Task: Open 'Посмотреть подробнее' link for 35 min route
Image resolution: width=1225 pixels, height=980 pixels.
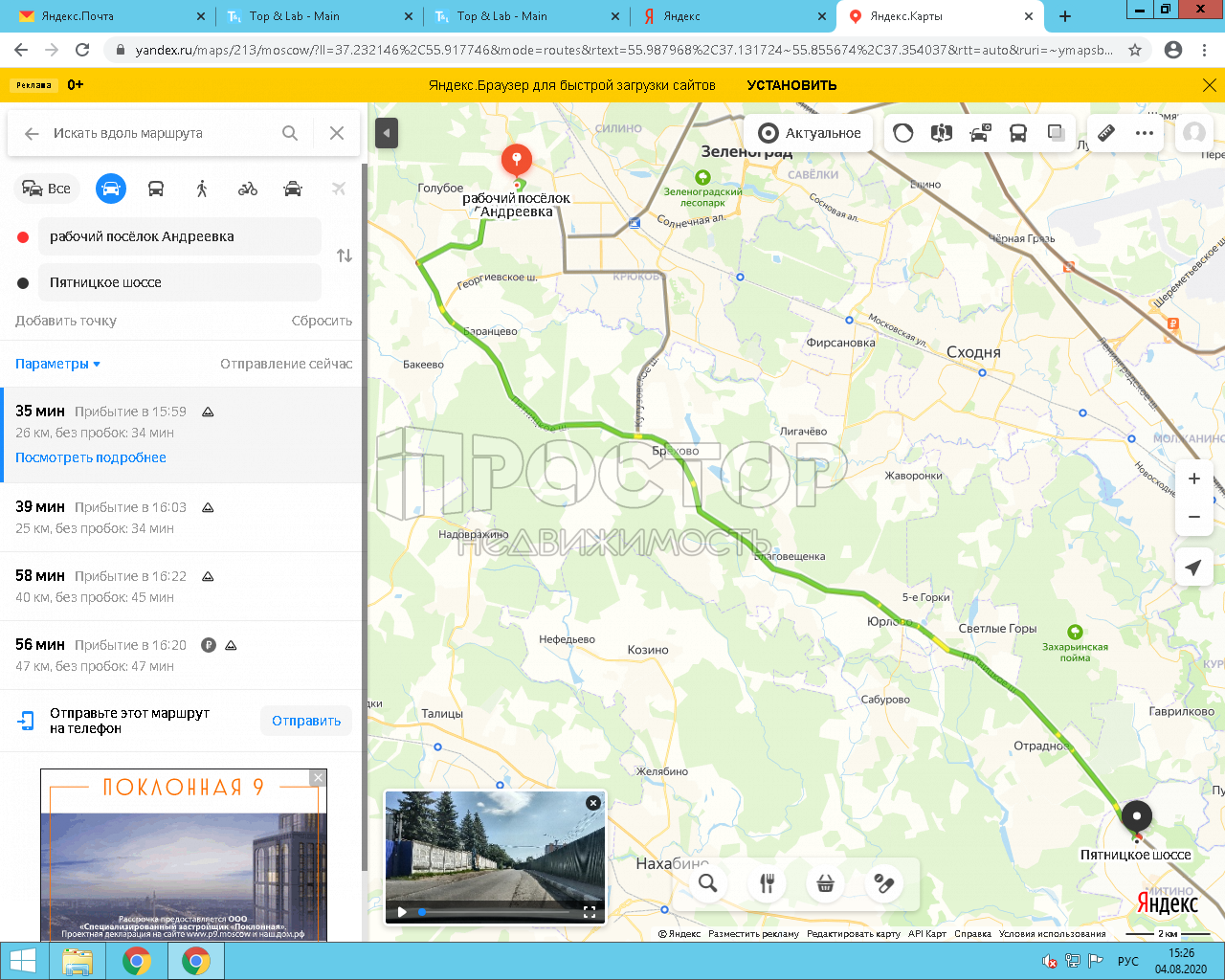Action: [x=91, y=457]
